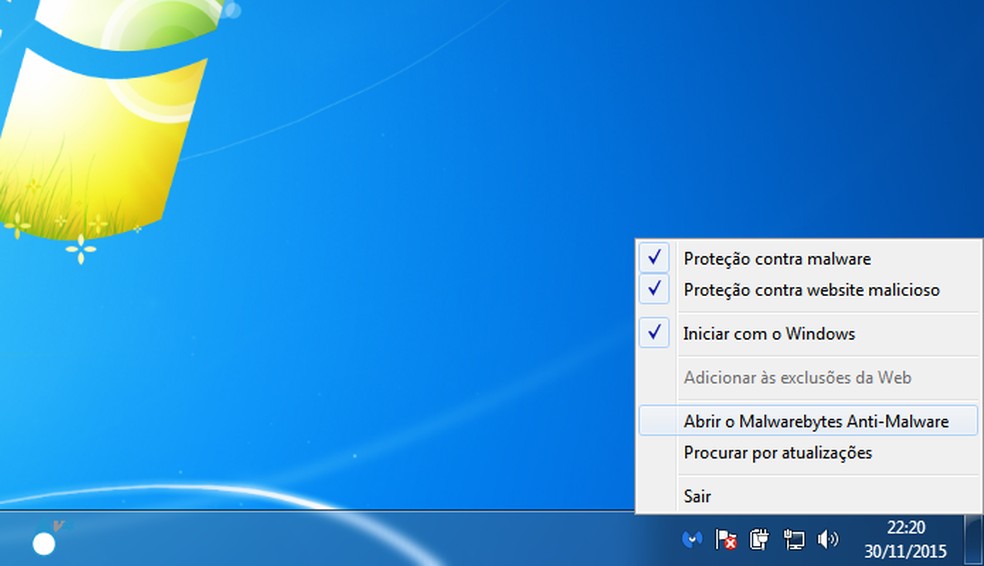Open the volume speaker icon

pyautogui.click(x=828, y=539)
